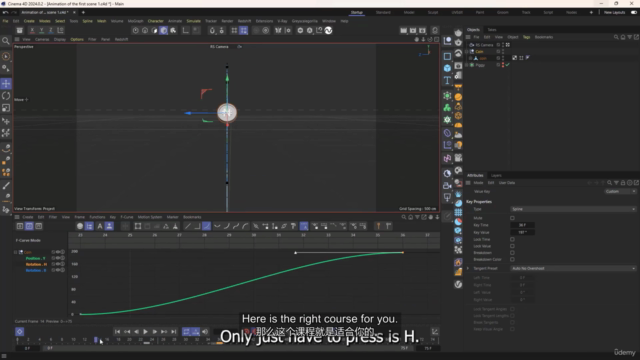Open the MoGraph menu
Image resolution: width=640 pixels, height=360 pixels.
pos(136,21)
